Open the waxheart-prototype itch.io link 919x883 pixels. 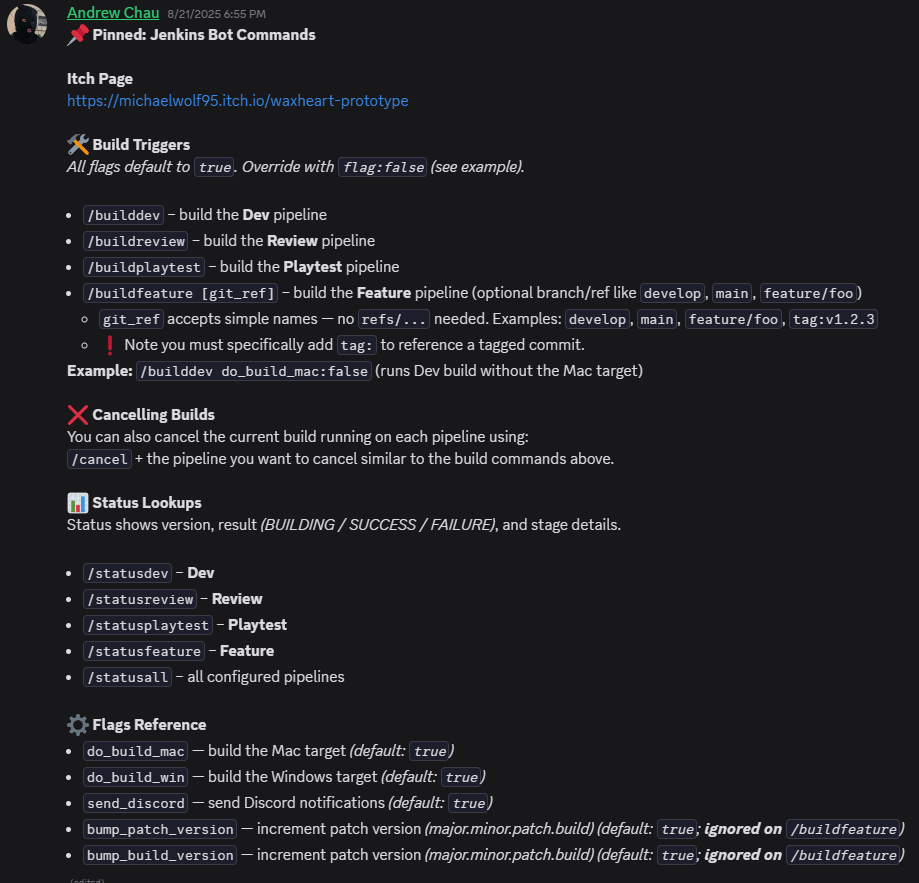(x=237, y=100)
